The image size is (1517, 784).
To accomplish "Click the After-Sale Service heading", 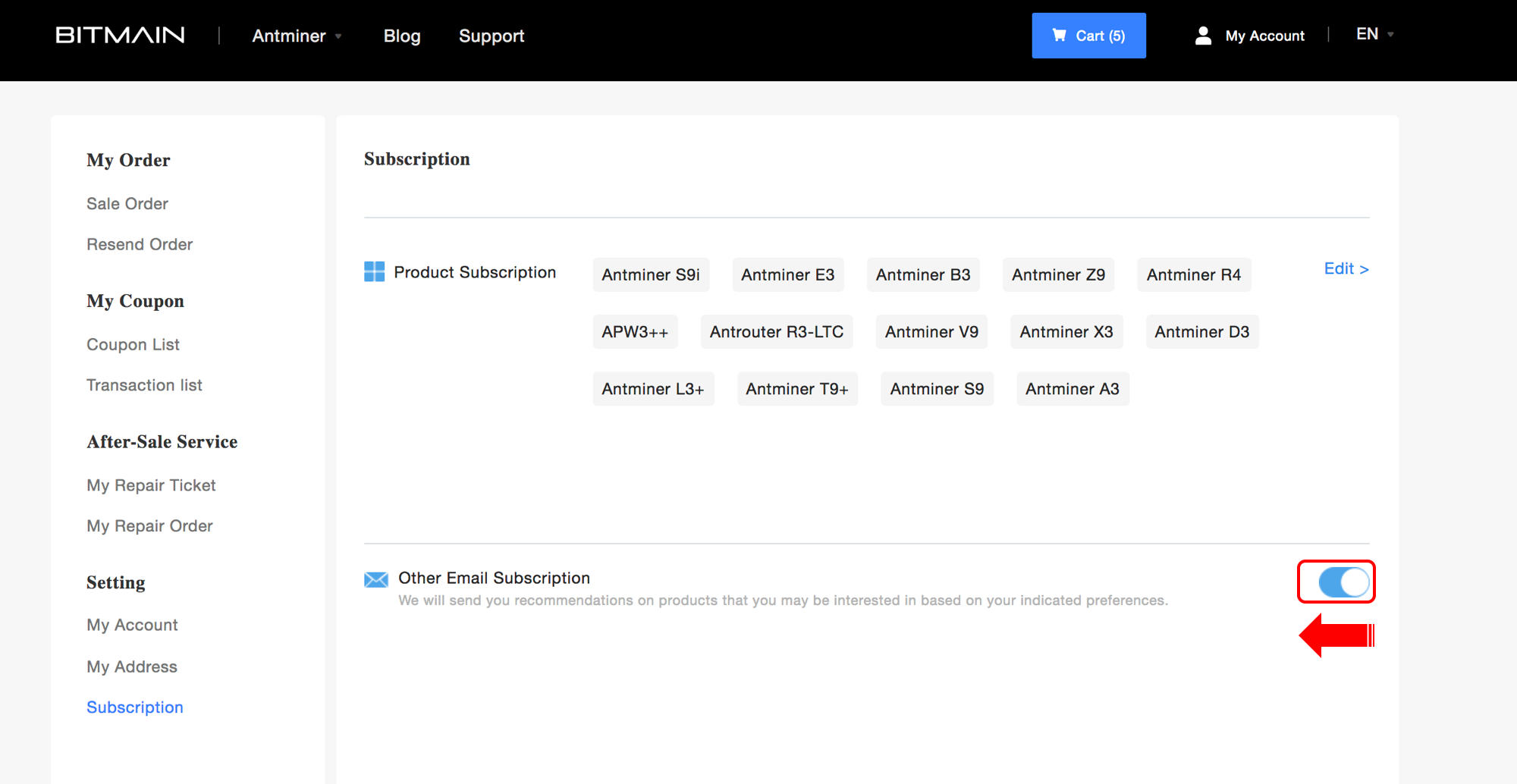I will 162,441.
